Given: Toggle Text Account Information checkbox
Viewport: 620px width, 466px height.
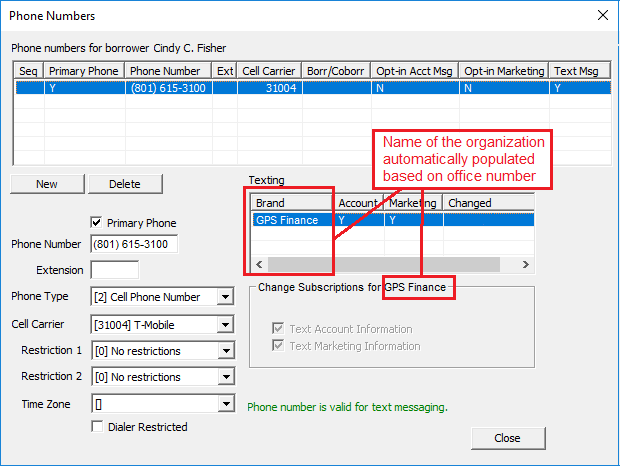Looking at the screenshot, I should tap(279, 328).
